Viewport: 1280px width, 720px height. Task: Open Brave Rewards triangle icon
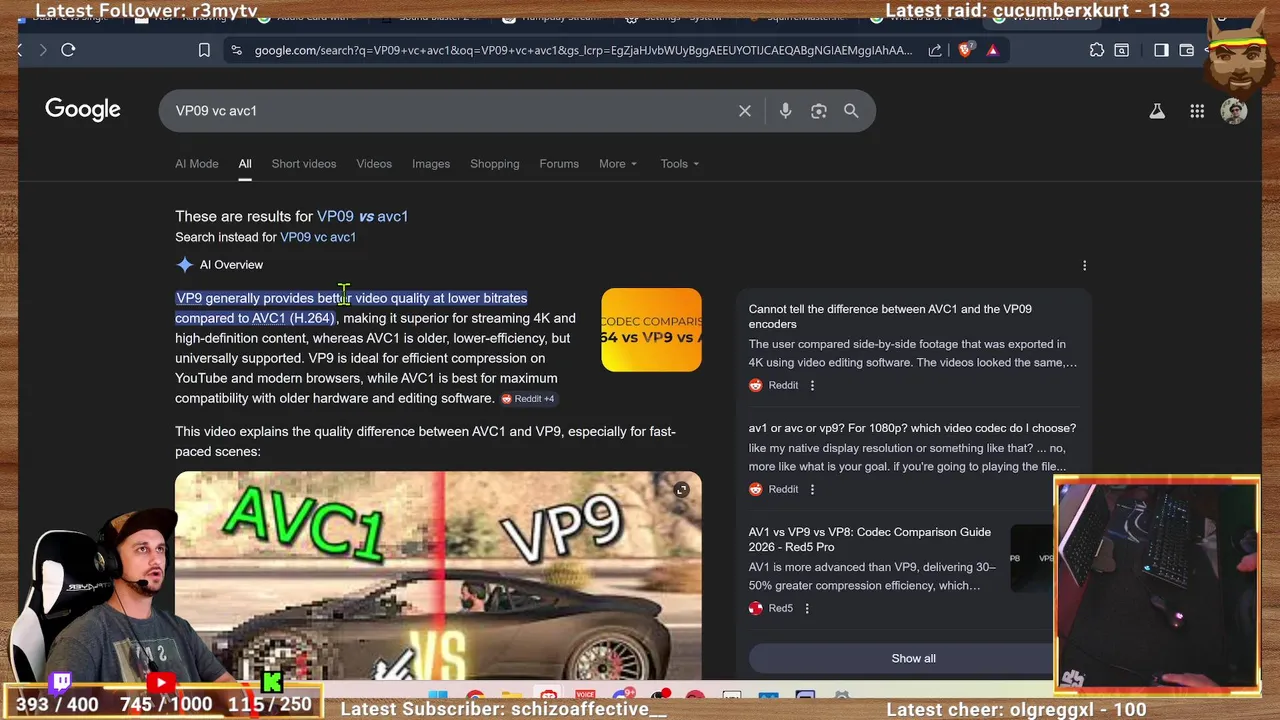(992, 50)
